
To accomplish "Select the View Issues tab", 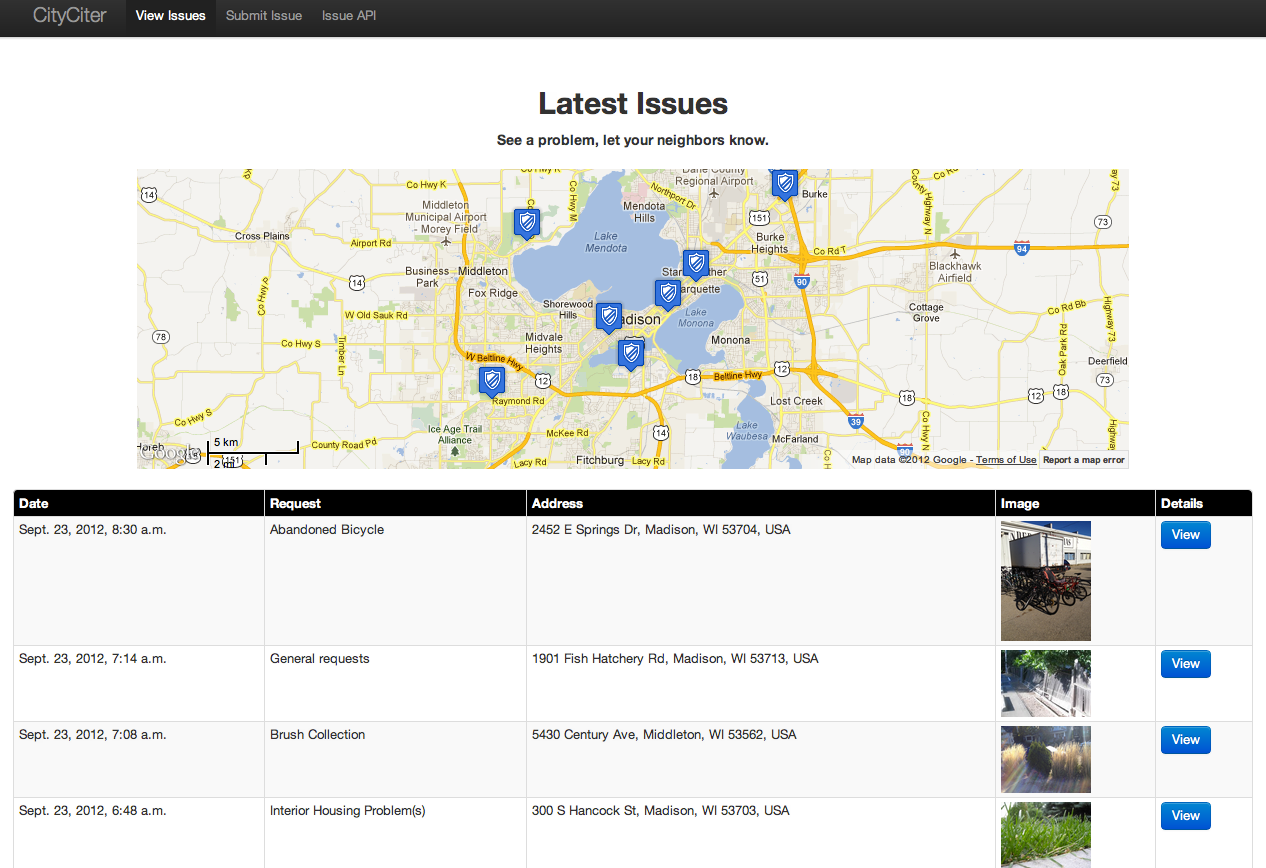I will [170, 16].
